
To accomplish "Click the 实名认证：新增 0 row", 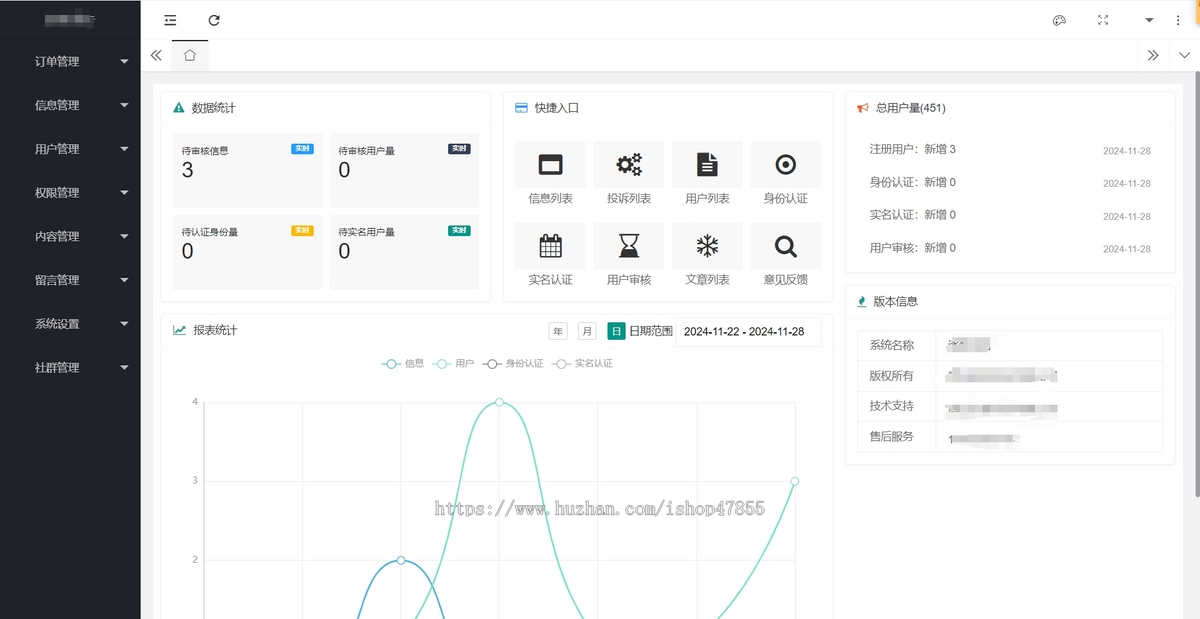I will click(1010, 215).
